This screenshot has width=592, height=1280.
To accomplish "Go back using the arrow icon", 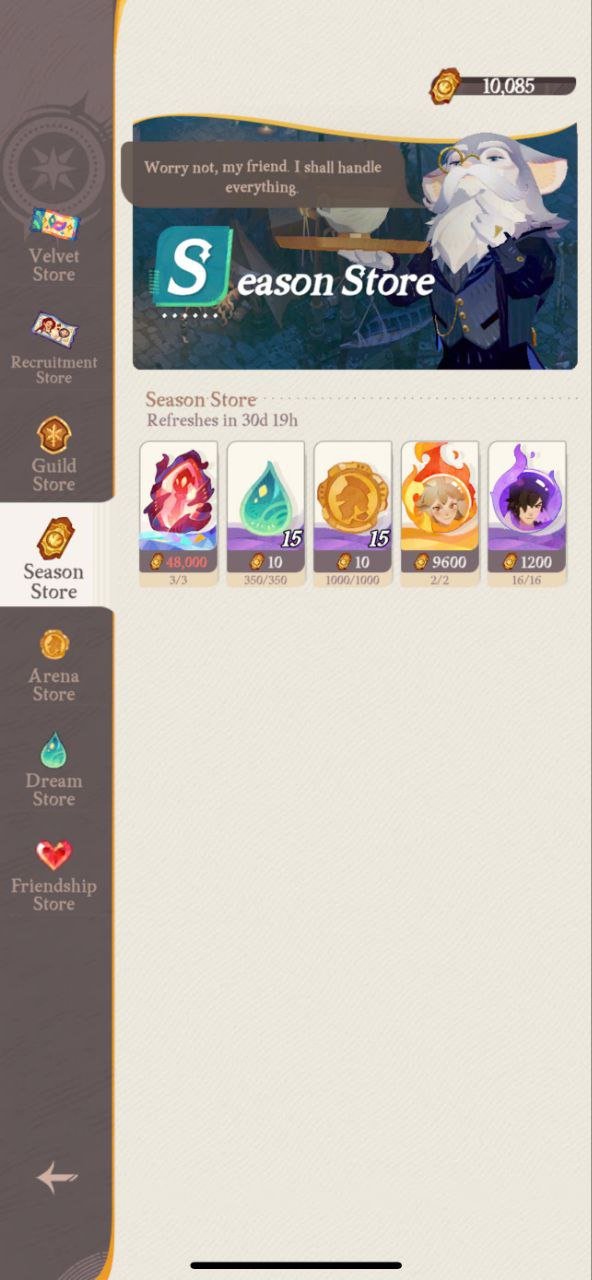I will click(57, 1177).
